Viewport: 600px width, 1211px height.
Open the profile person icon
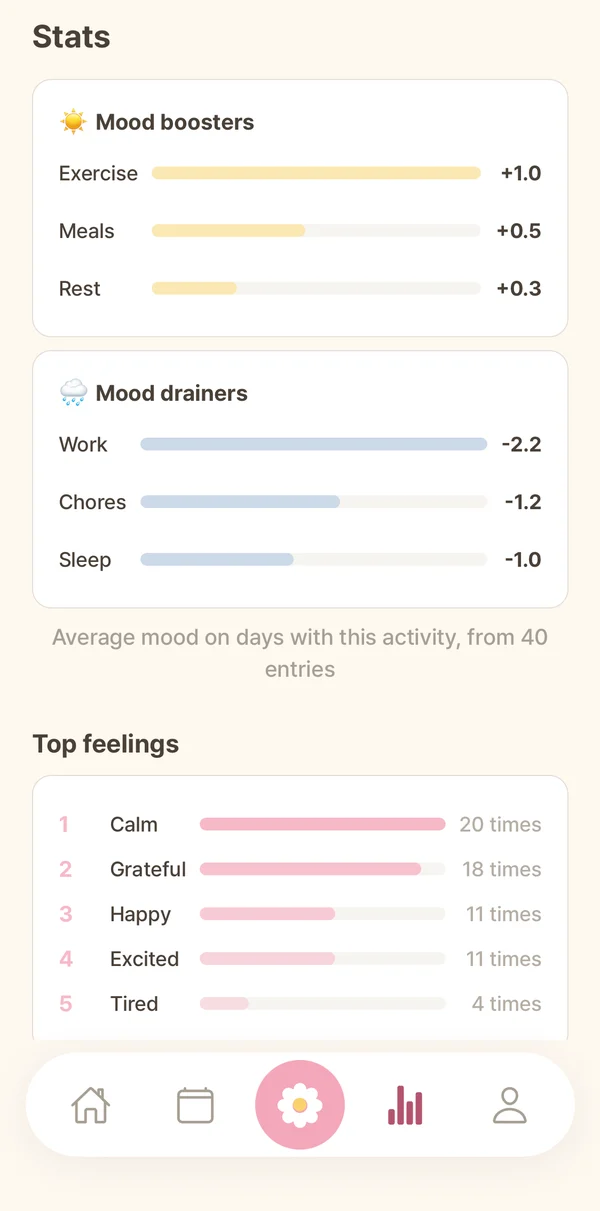tap(510, 1105)
